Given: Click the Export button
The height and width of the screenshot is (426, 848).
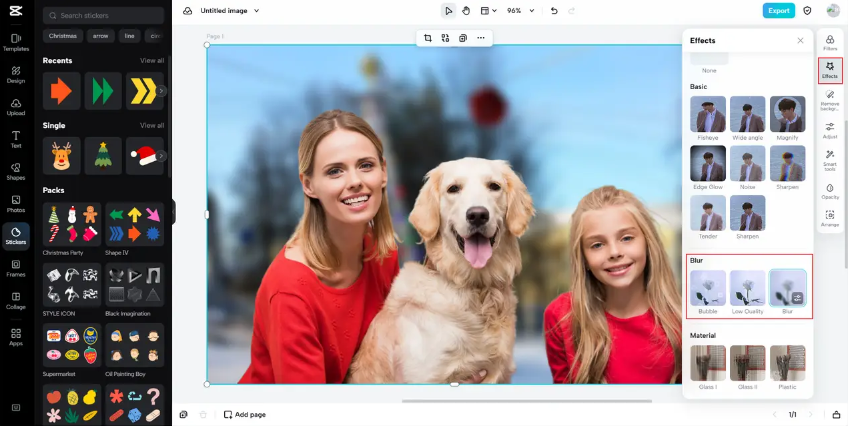Looking at the screenshot, I should 779,10.
